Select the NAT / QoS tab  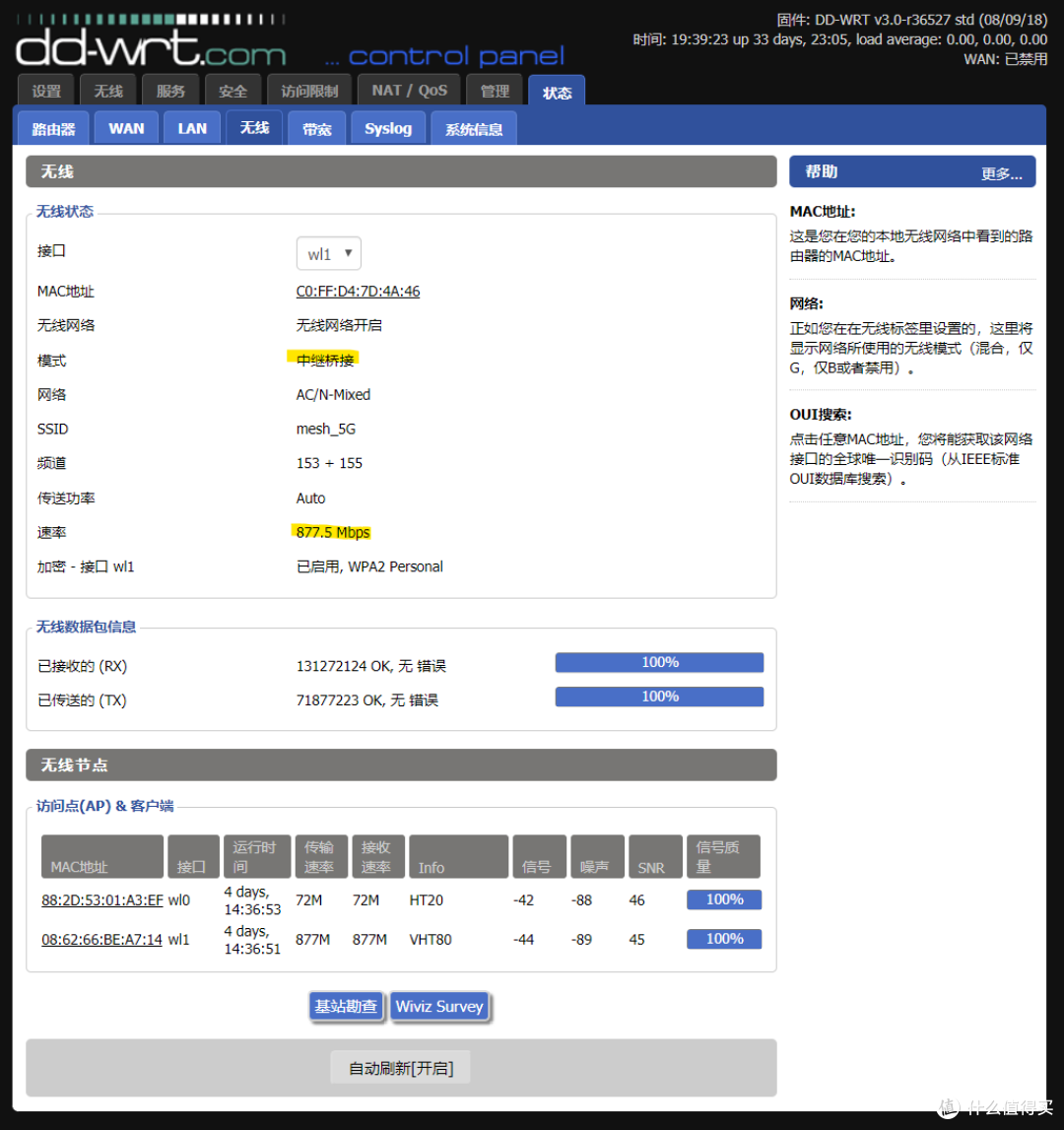[409, 90]
